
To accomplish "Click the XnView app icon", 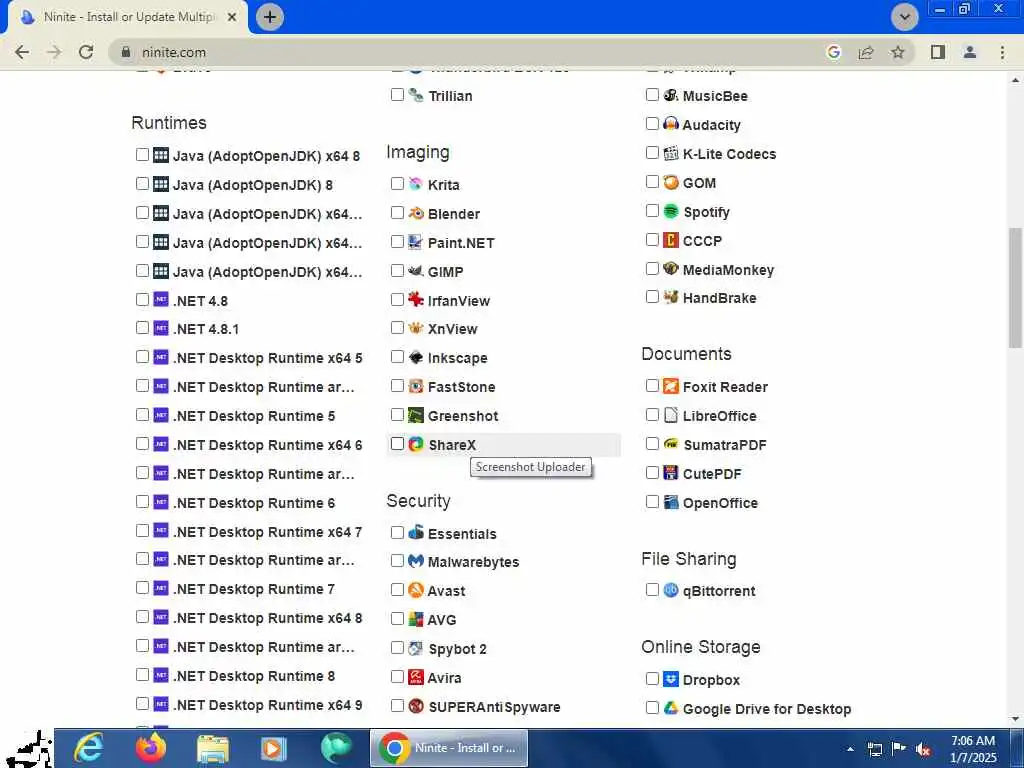I will [416, 328].
